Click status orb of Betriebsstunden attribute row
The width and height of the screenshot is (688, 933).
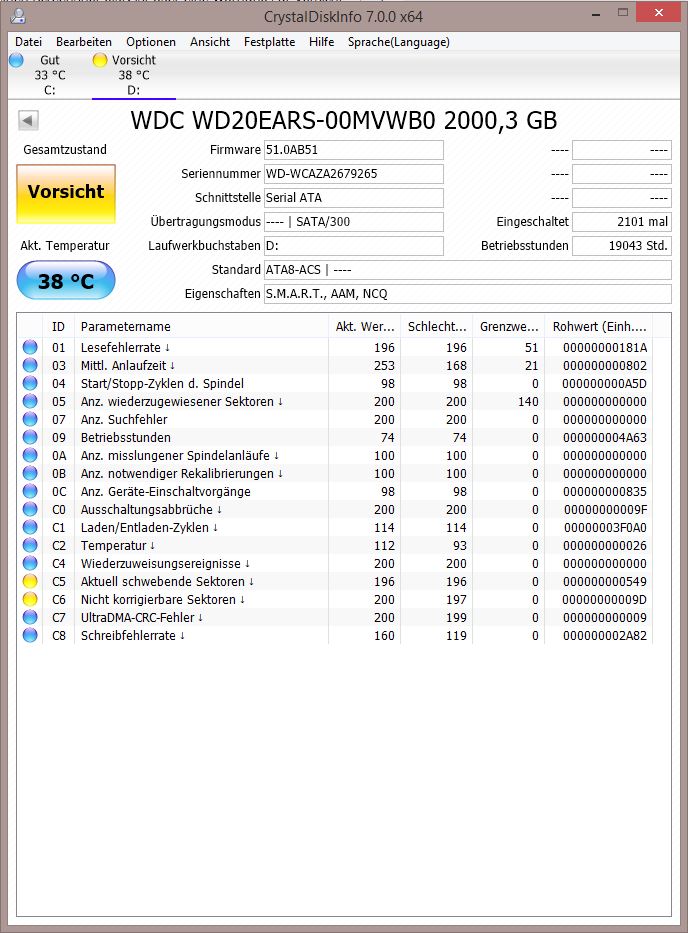(x=30, y=437)
